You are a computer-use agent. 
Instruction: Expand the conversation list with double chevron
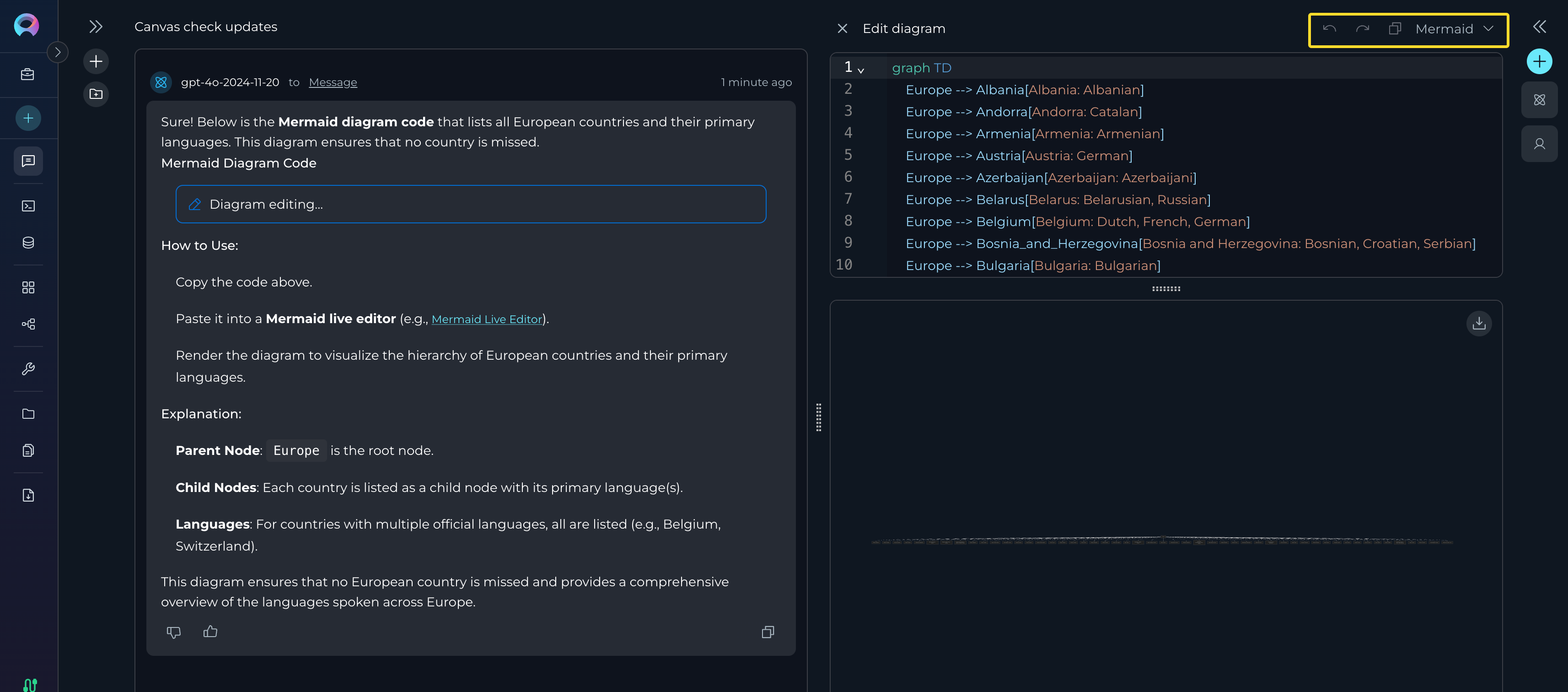coord(96,27)
